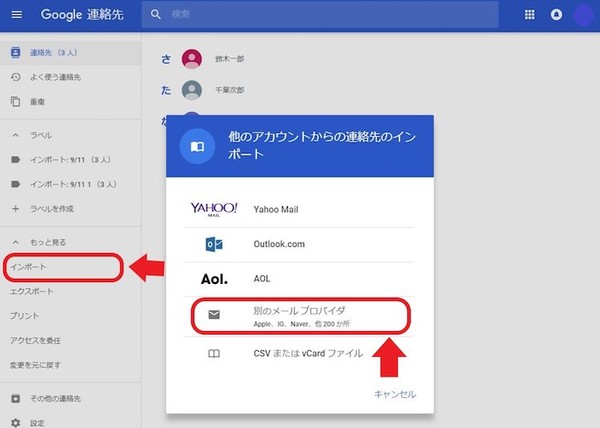Choose CSV または vCard ファイル option

[299, 353]
